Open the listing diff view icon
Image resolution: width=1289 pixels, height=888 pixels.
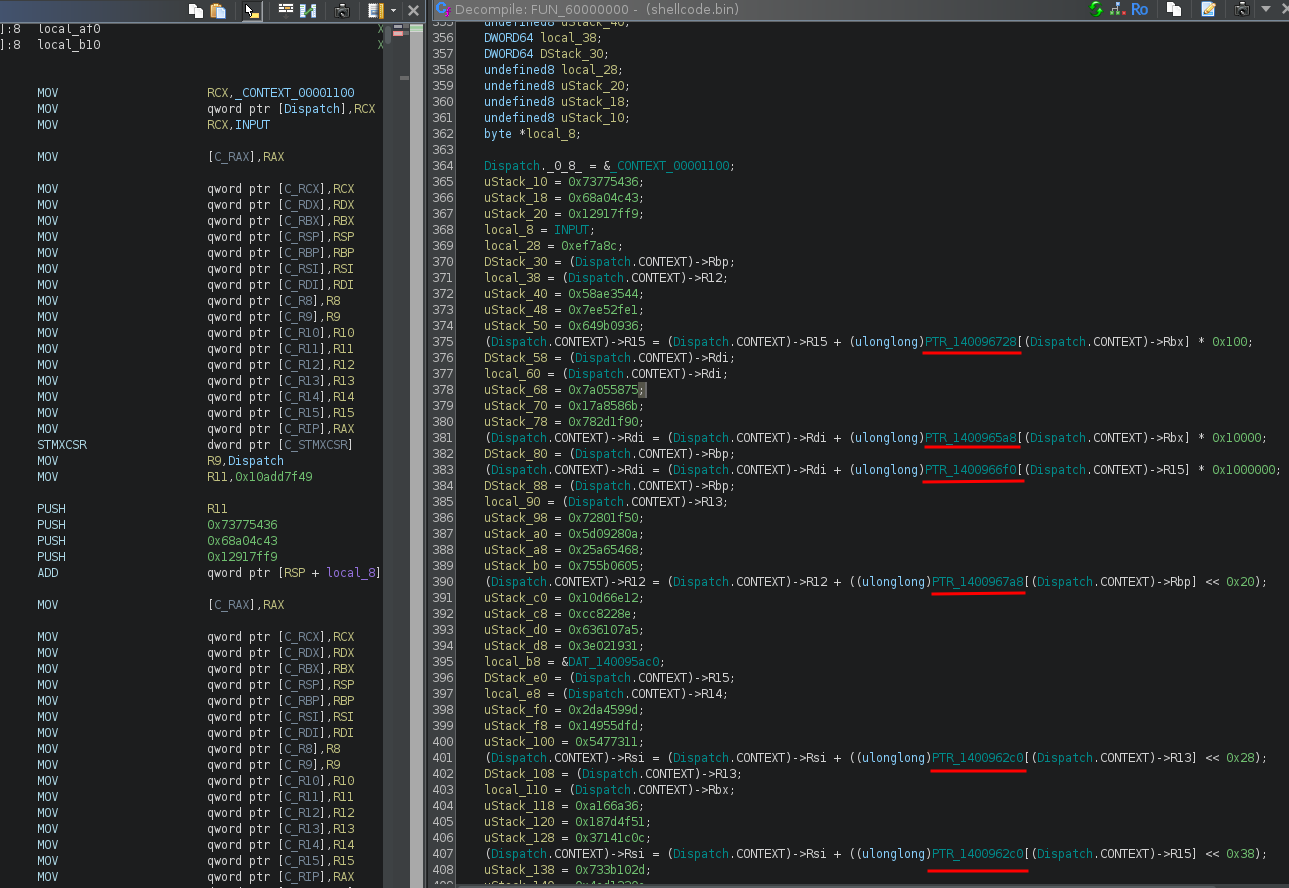pyautogui.click(x=309, y=10)
